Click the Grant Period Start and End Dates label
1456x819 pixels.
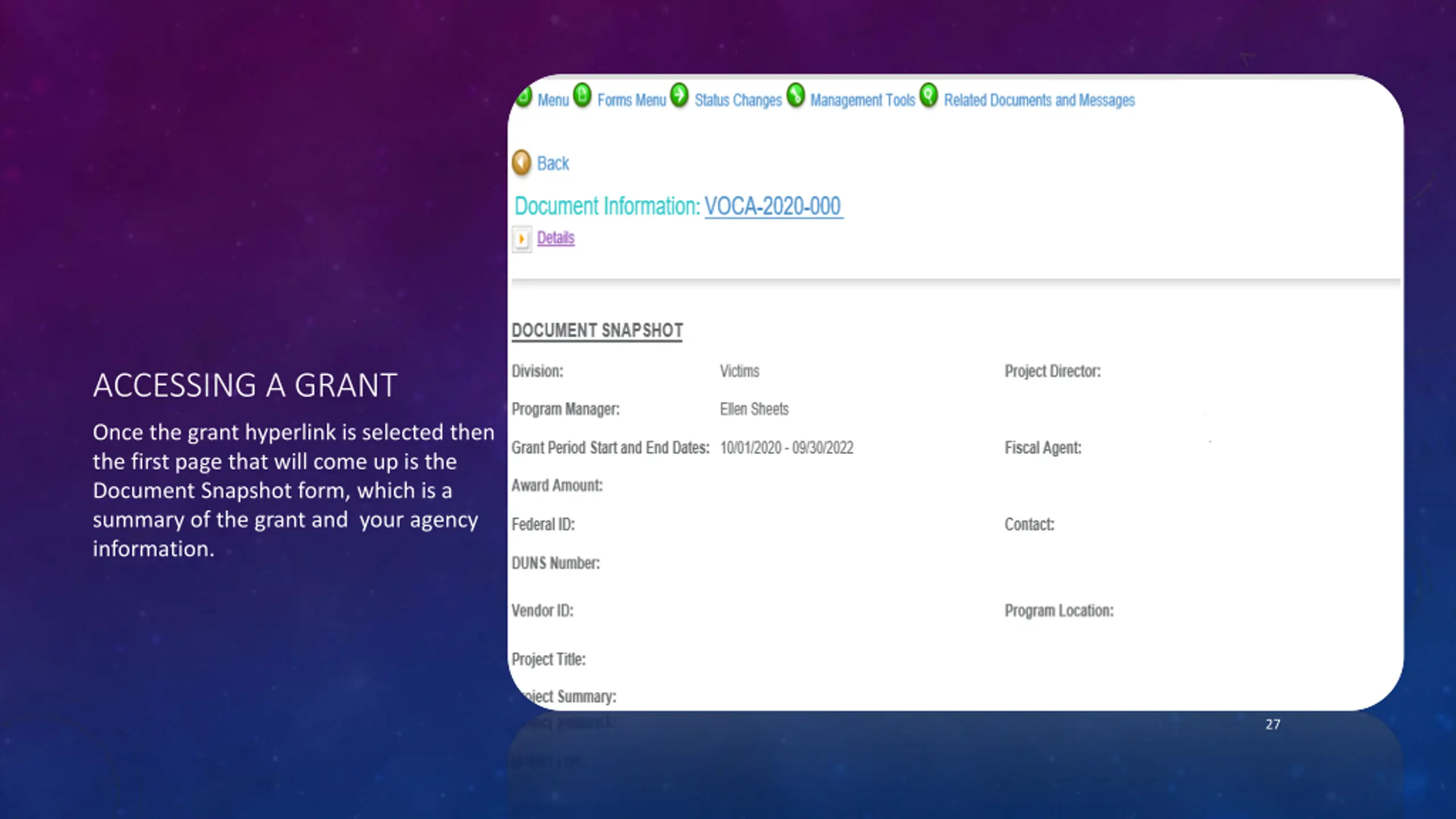coord(610,448)
